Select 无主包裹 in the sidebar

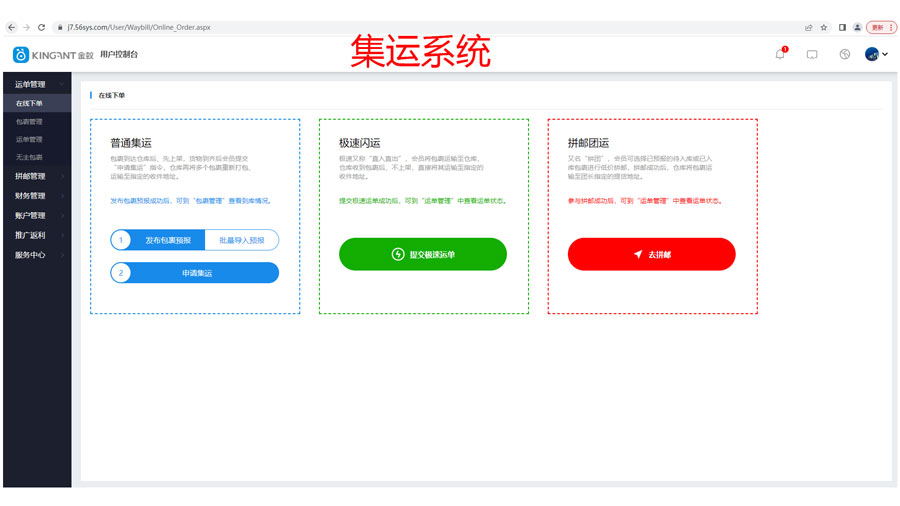tap(30, 157)
